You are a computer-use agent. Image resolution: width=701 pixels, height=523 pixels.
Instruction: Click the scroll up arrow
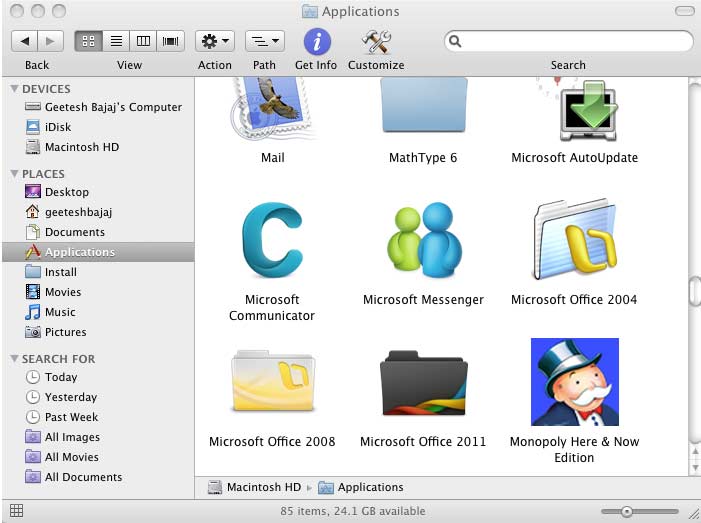[x=695, y=451]
